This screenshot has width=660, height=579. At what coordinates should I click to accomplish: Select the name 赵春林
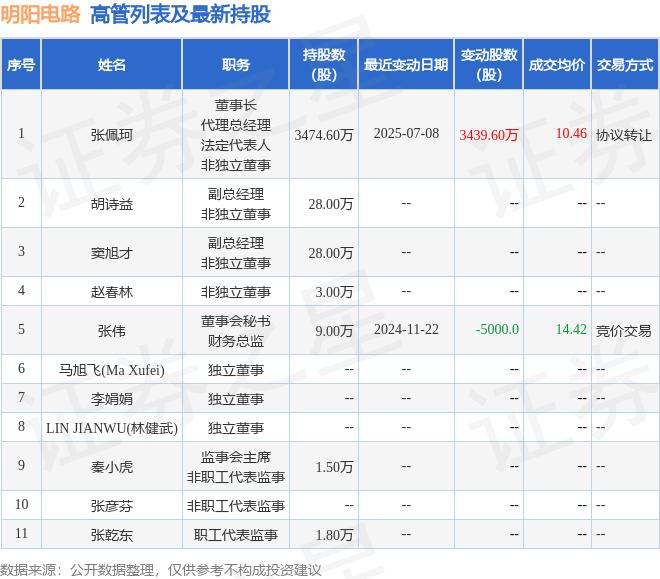112,292
